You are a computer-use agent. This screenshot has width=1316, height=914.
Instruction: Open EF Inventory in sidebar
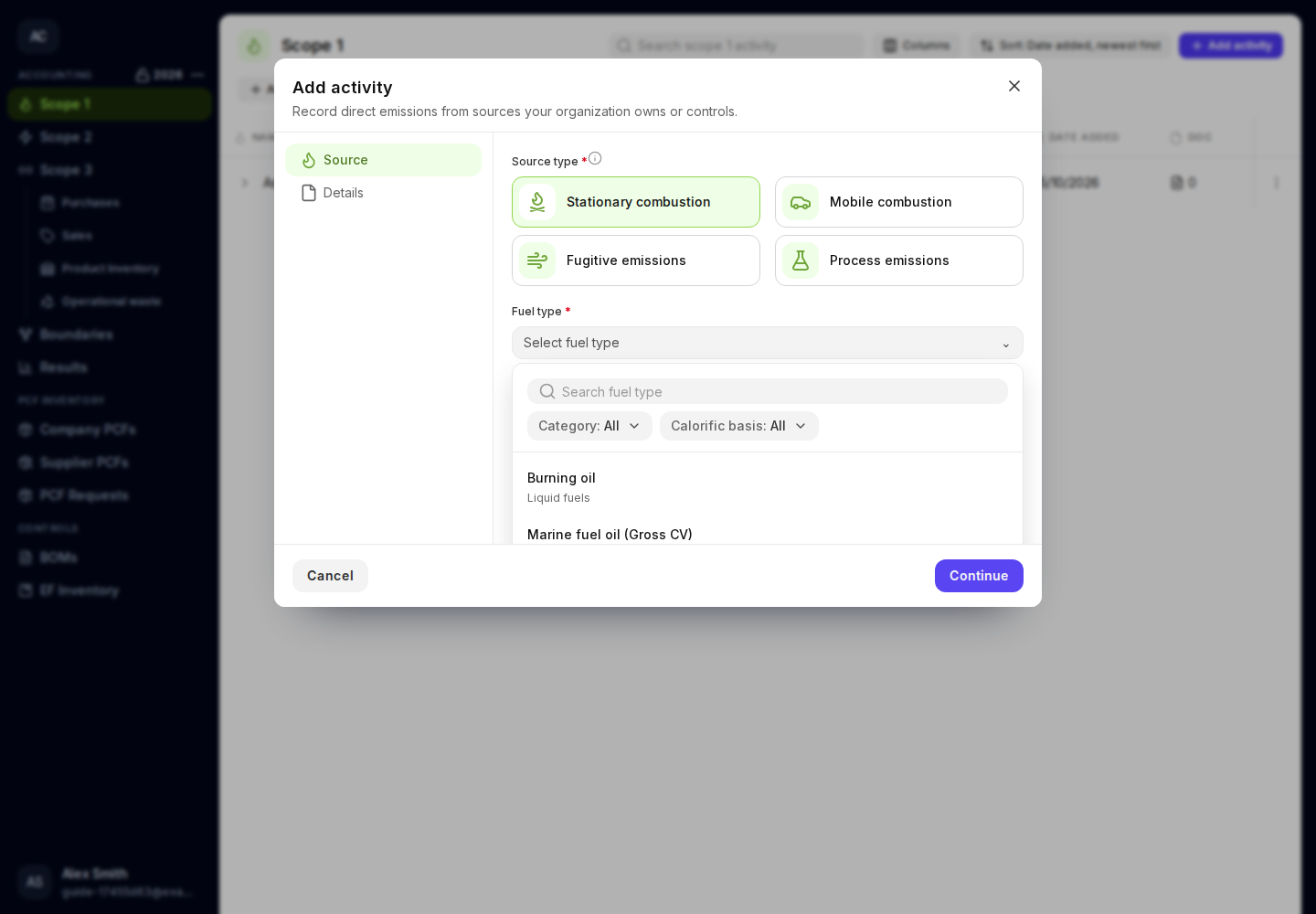click(110, 590)
